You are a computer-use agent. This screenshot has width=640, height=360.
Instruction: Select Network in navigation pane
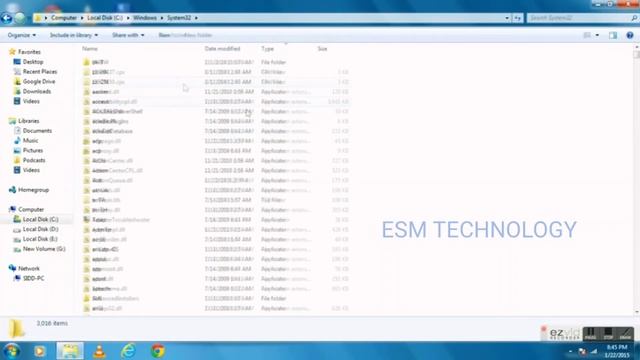[29, 268]
